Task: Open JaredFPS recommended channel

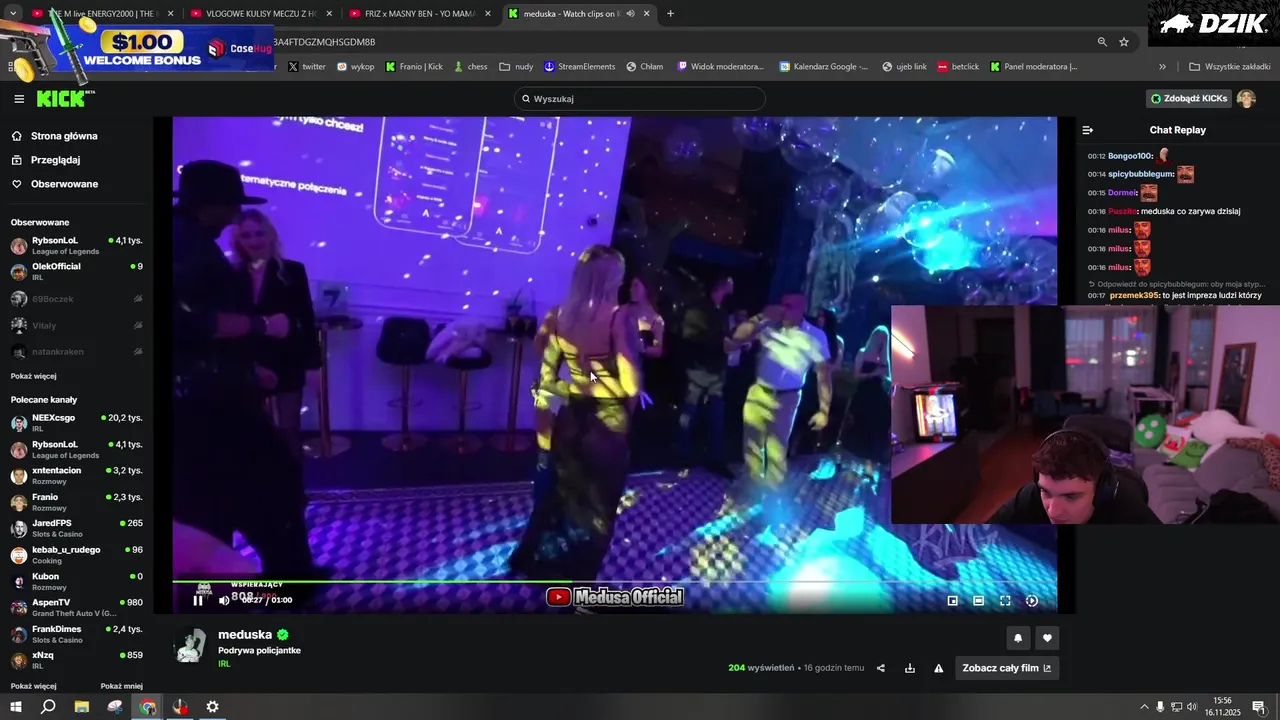Action: coord(77,528)
